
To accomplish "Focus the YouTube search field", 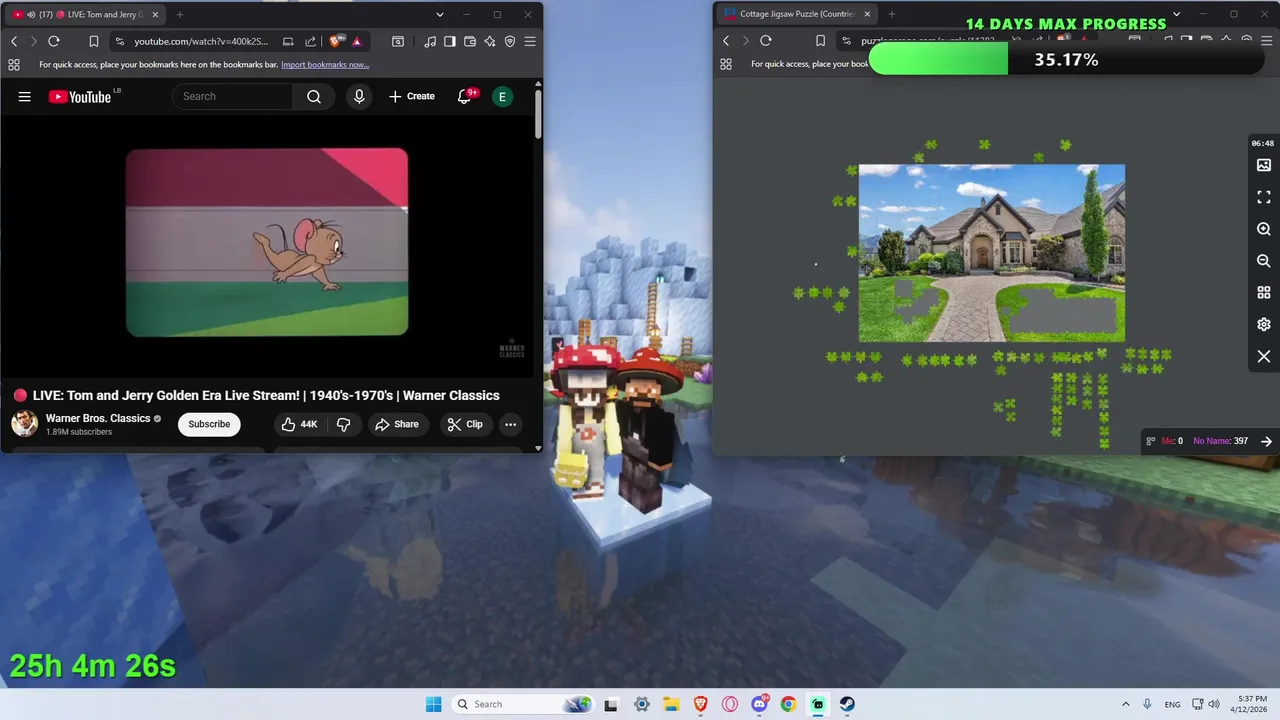I will pyautogui.click(x=233, y=96).
